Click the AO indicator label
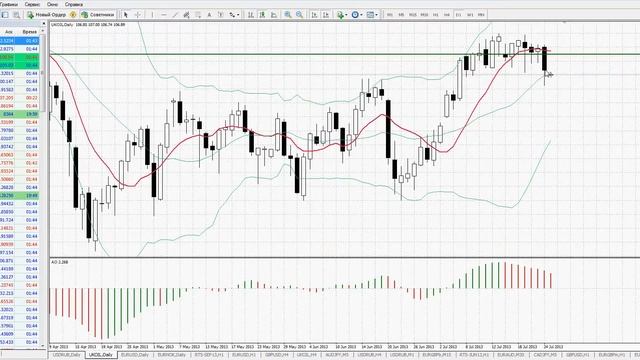 60,262
